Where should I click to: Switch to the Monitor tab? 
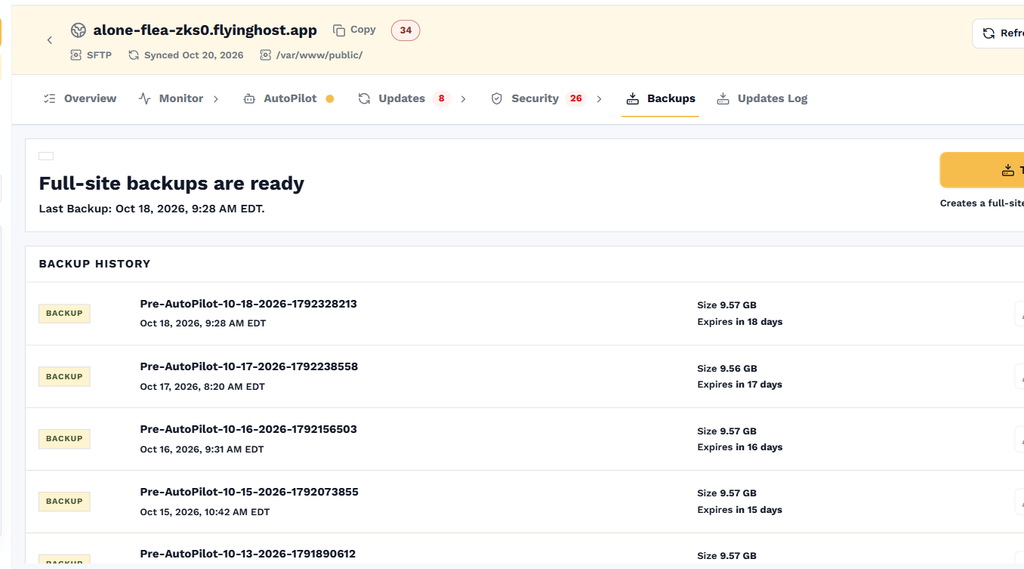[171, 99]
